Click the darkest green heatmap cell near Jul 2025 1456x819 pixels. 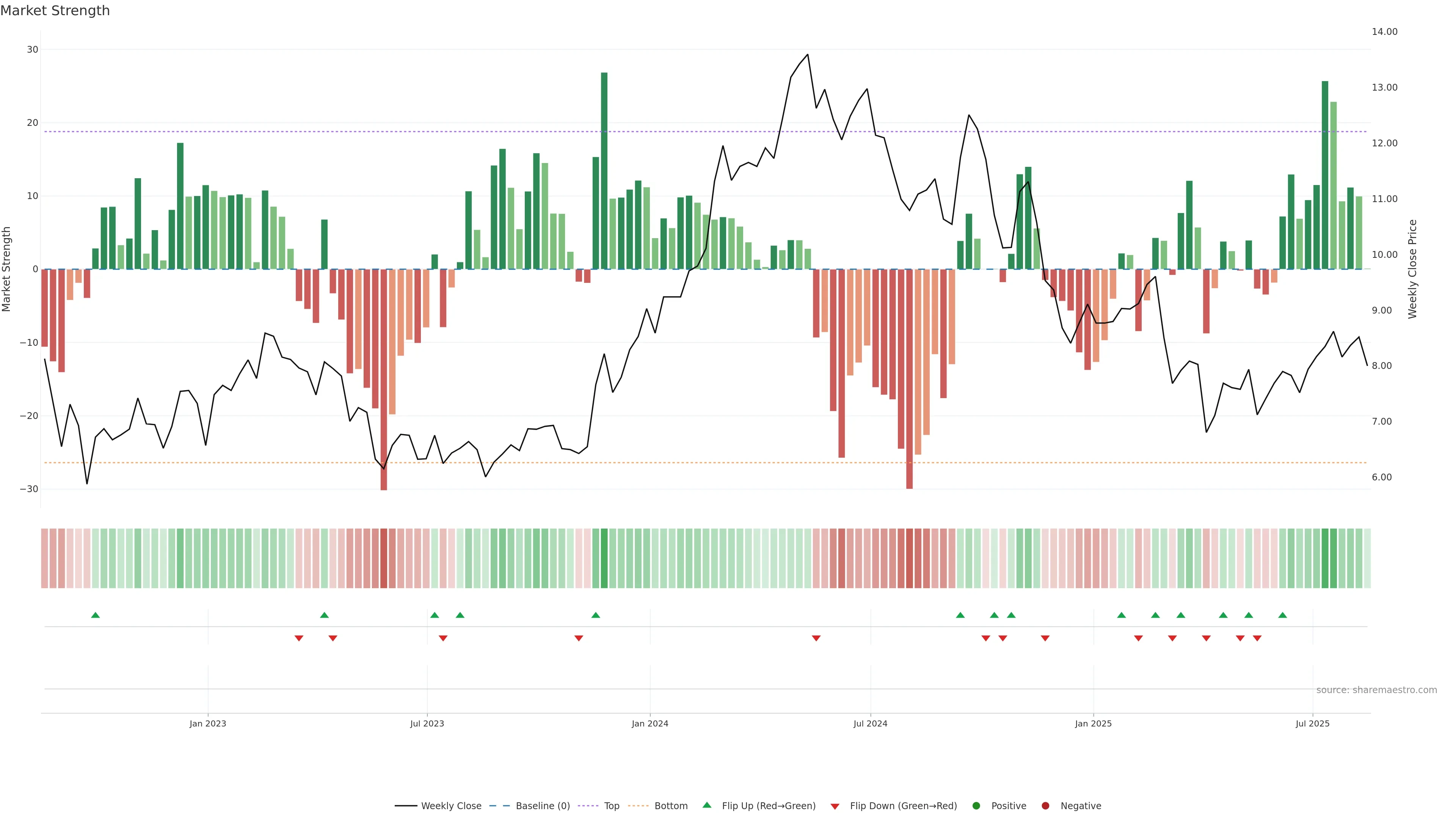[1325, 559]
